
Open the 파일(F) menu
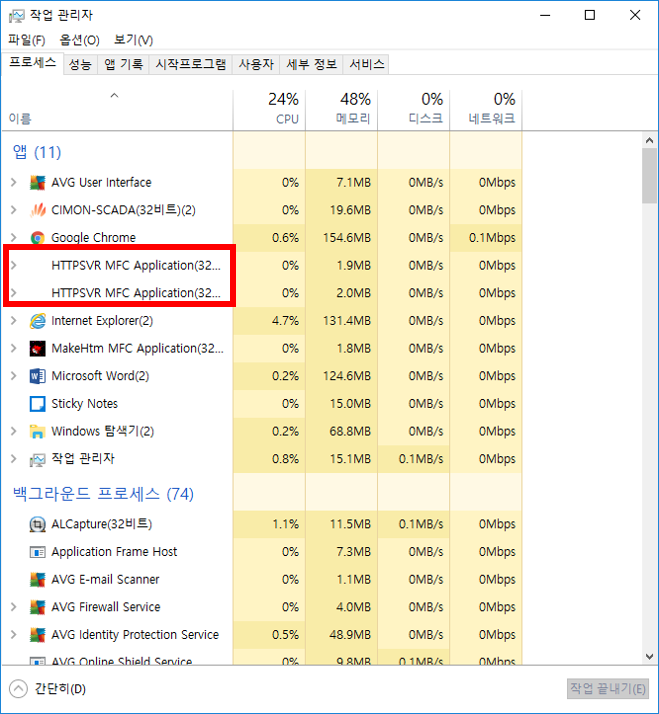pyautogui.click(x=27, y=40)
